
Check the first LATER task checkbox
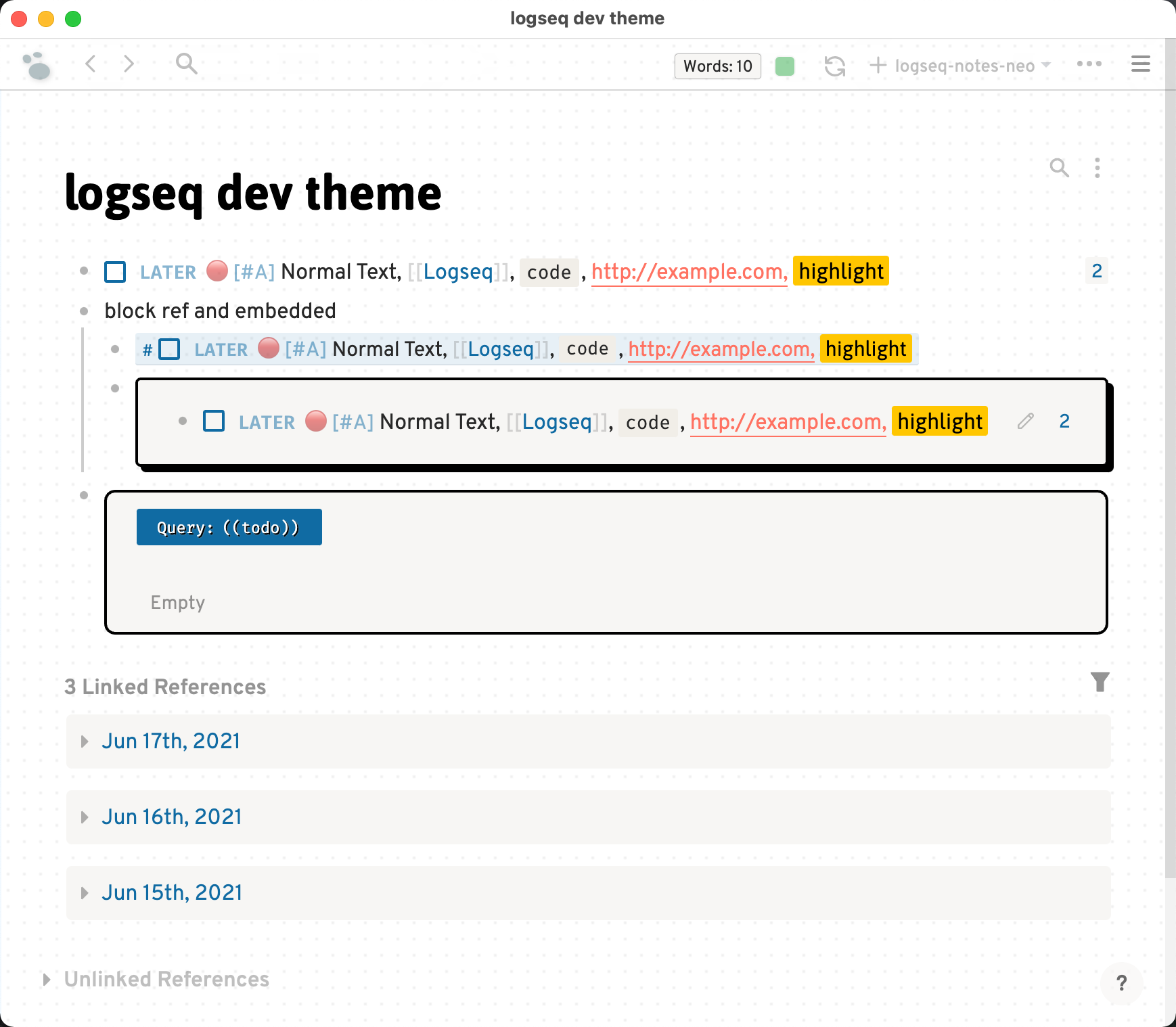(115, 272)
